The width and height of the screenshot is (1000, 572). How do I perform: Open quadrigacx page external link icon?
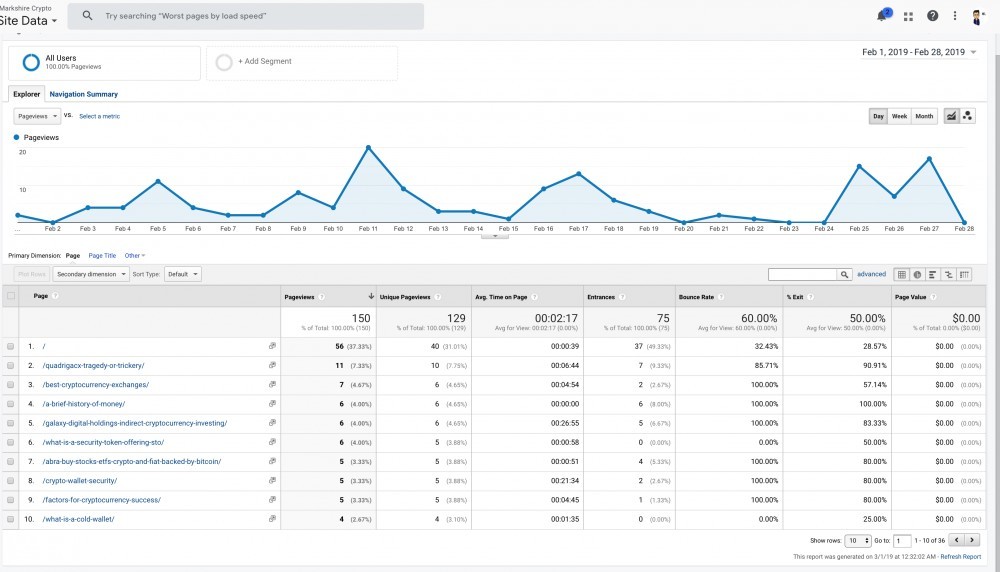click(272, 365)
